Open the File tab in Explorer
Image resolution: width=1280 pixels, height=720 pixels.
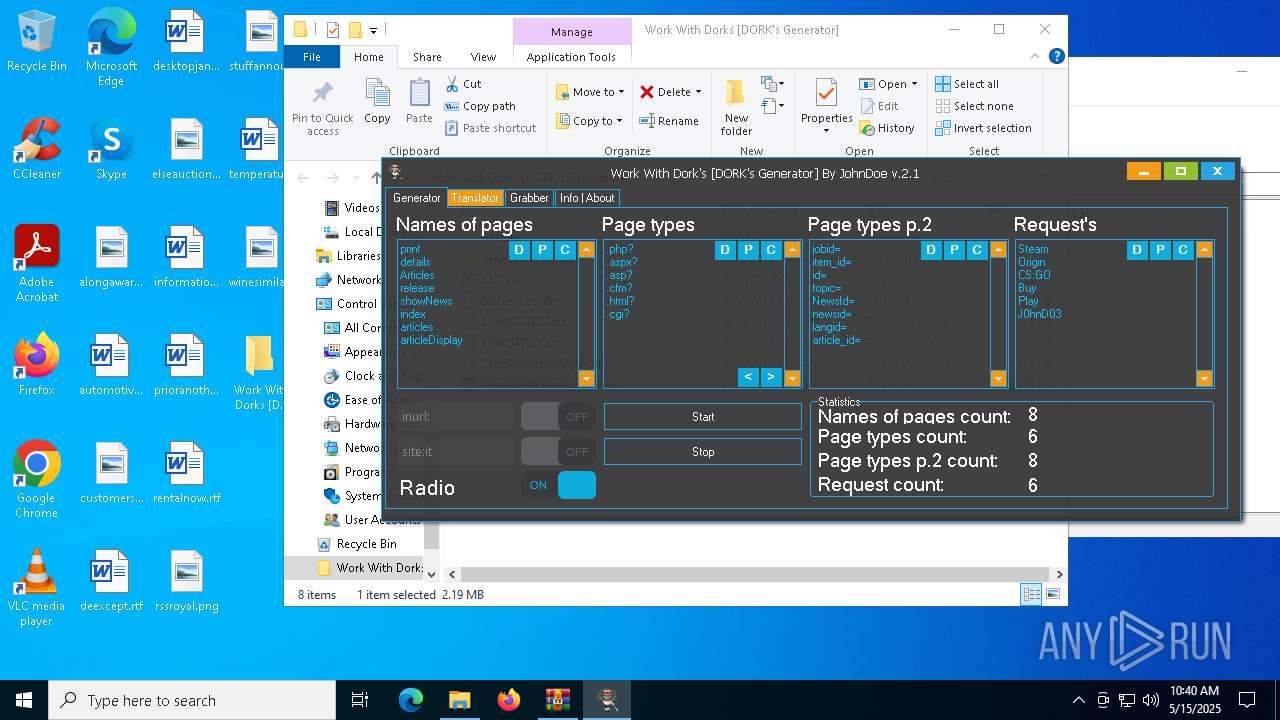[312, 57]
